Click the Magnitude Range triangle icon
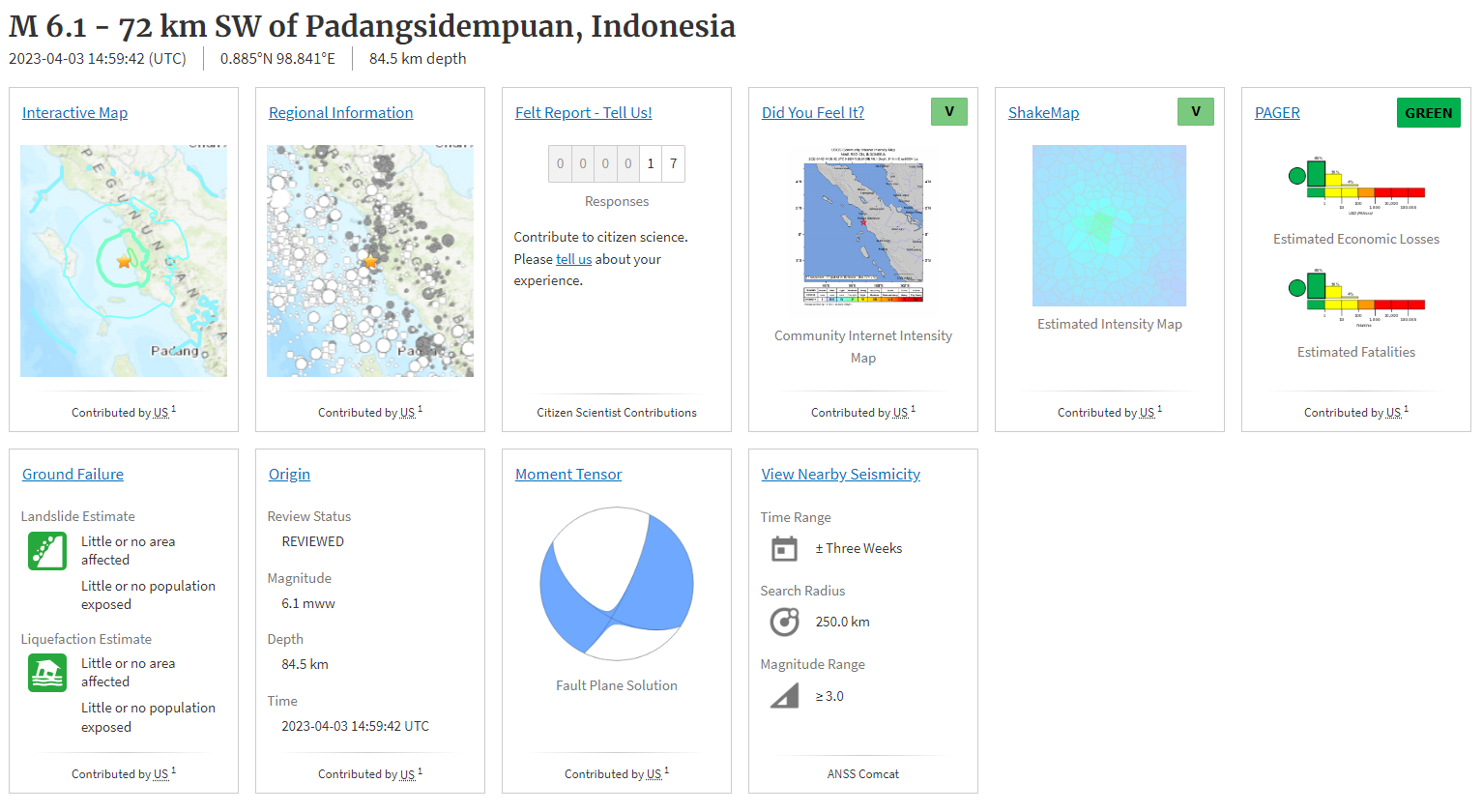Screen dimensions: 1483x812 (x=784, y=696)
